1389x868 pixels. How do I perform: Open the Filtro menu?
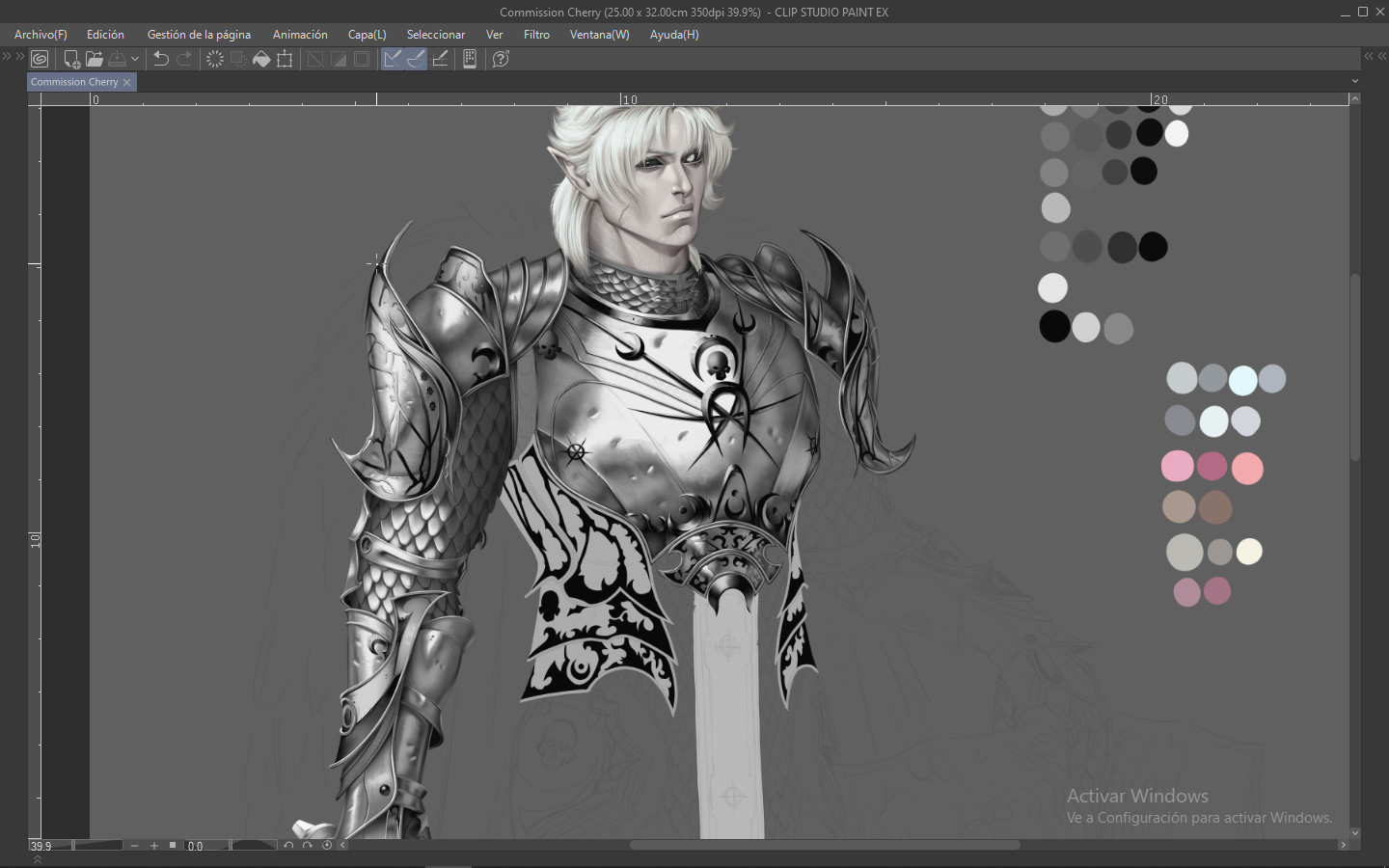[x=536, y=35]
